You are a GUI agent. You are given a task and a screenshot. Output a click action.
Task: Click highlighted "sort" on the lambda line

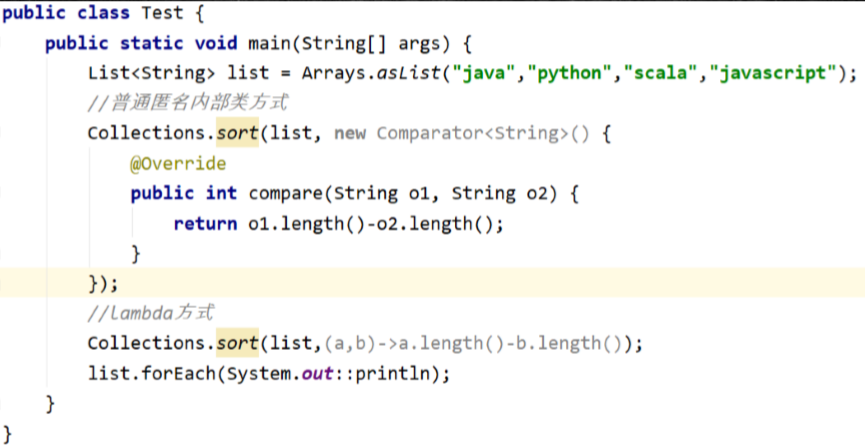click(x=237, y=344)
